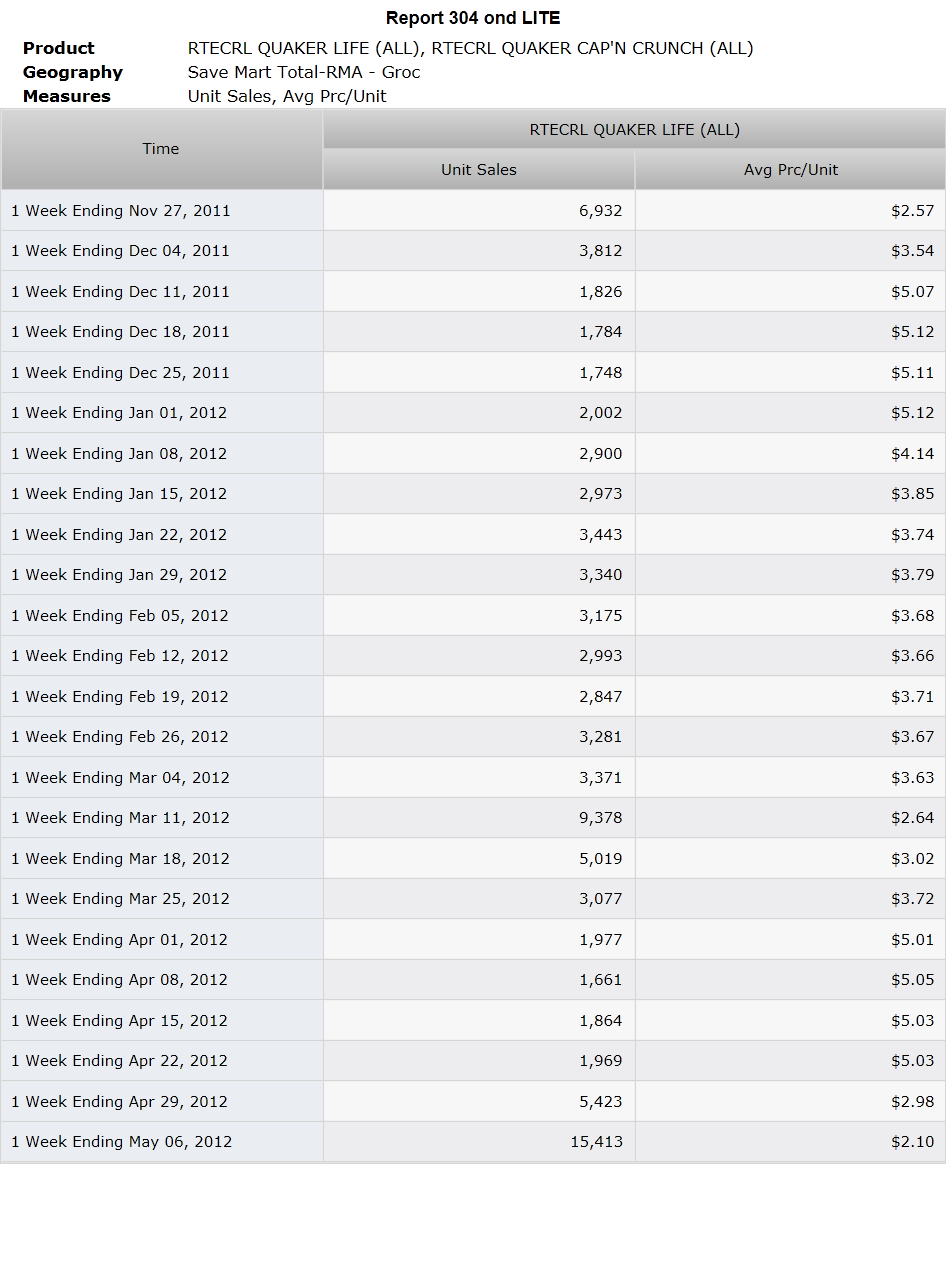
Task: Click the "1 Week Ending Apr 08, 2012" row label
Action: 119,980
